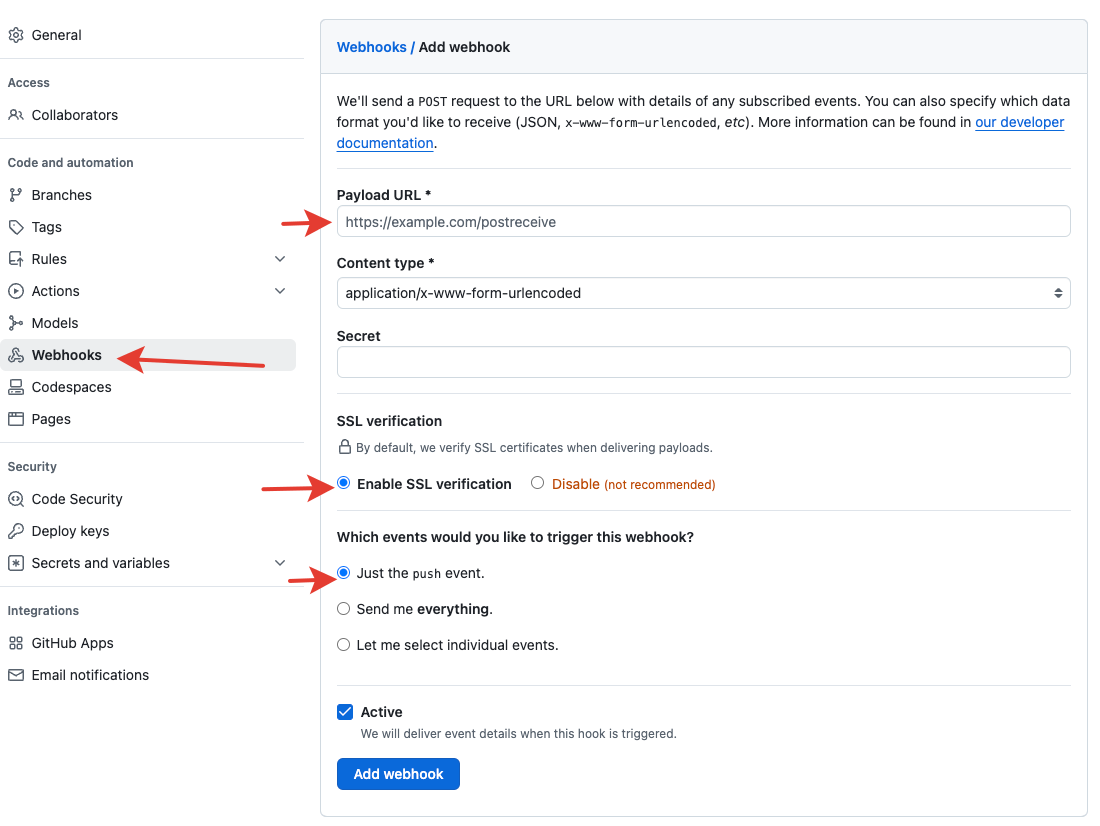This screenshot has width=1100, height=826.
Task: Open General settings via the gear icon
Action: [16, 34]
